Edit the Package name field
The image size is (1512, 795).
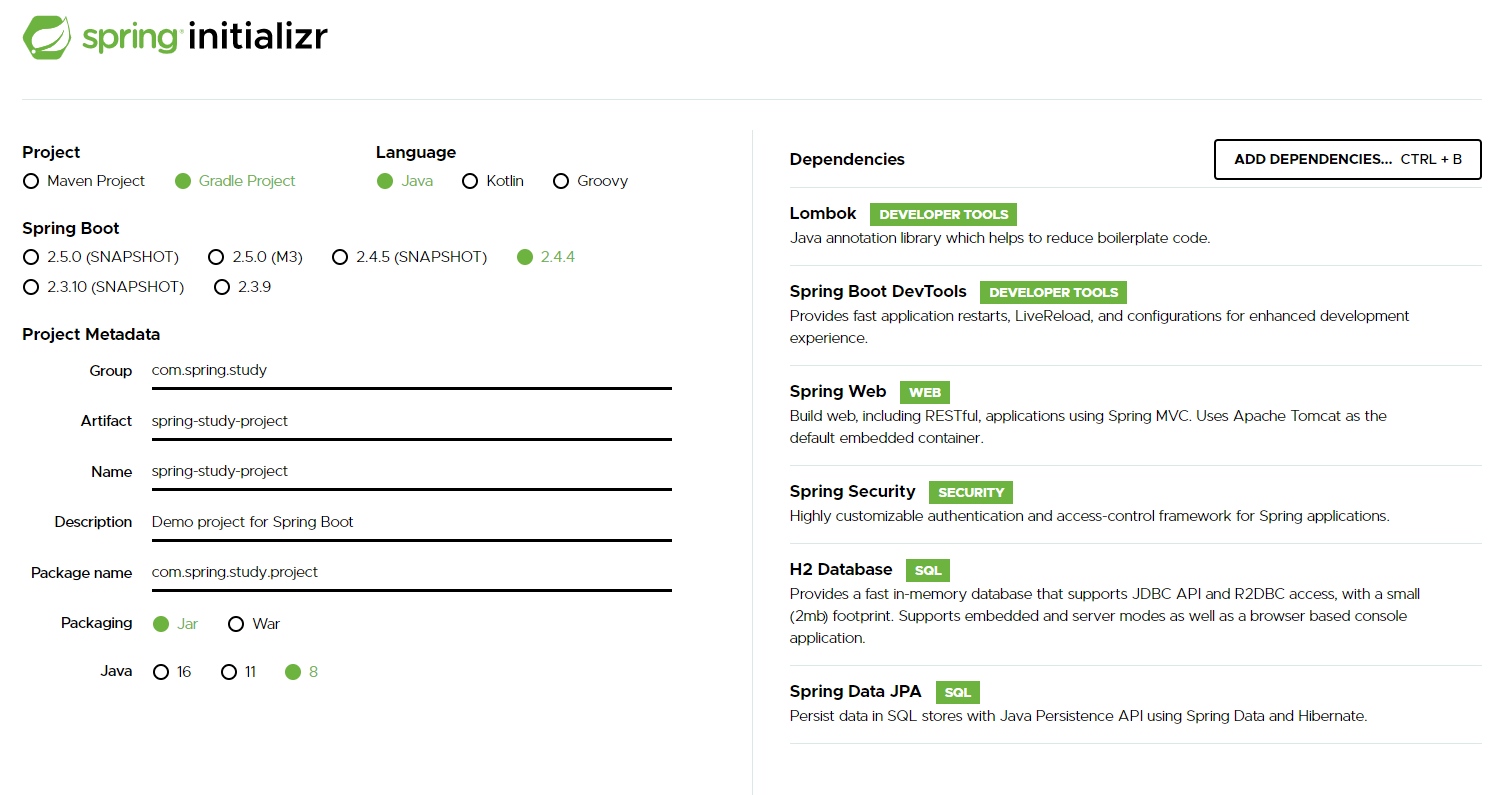(411, 573)
